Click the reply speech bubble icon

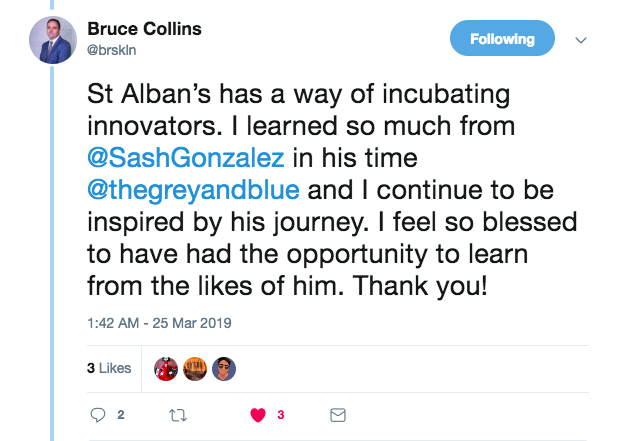click(x=97, y=414)
